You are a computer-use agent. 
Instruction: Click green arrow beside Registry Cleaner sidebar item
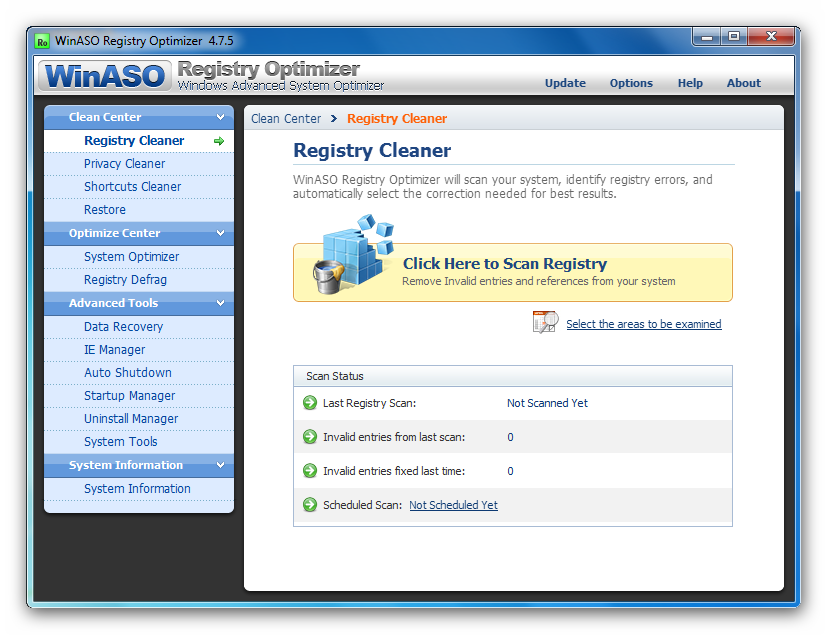pos(219,141)
